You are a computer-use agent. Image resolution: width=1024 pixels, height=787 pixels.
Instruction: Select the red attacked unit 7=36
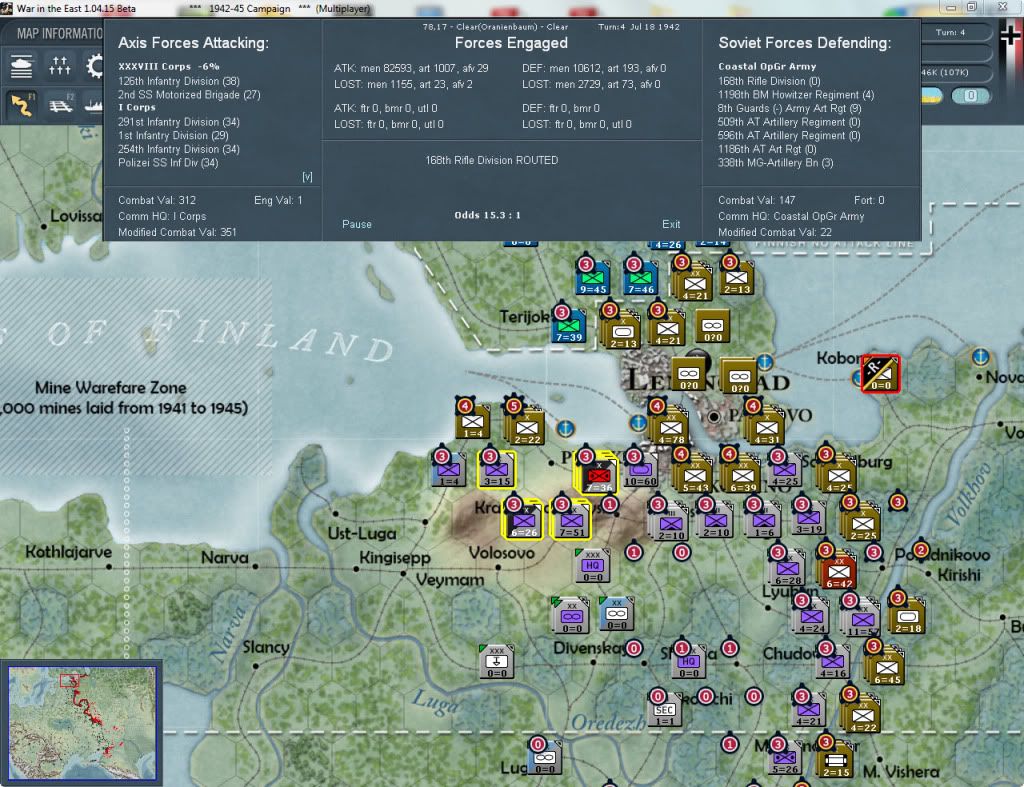(598, 473)
